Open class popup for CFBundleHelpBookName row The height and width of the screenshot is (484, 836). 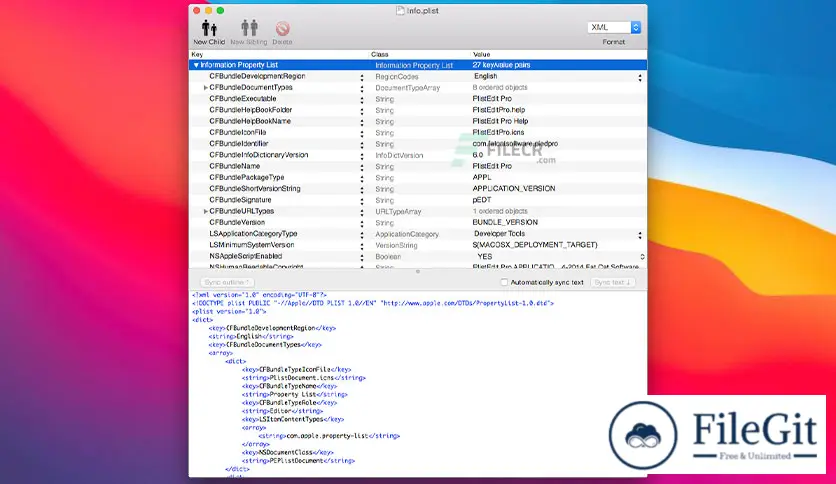[x=362, y=122]
